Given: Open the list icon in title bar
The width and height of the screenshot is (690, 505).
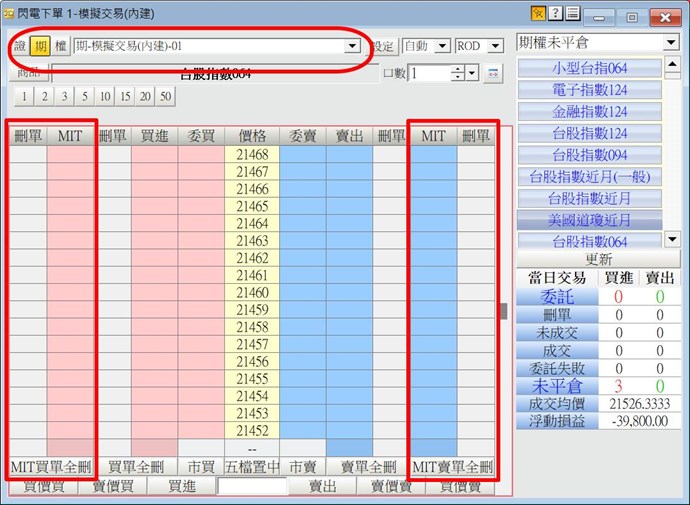Looking at the screenshot, I should pos(572,13).
